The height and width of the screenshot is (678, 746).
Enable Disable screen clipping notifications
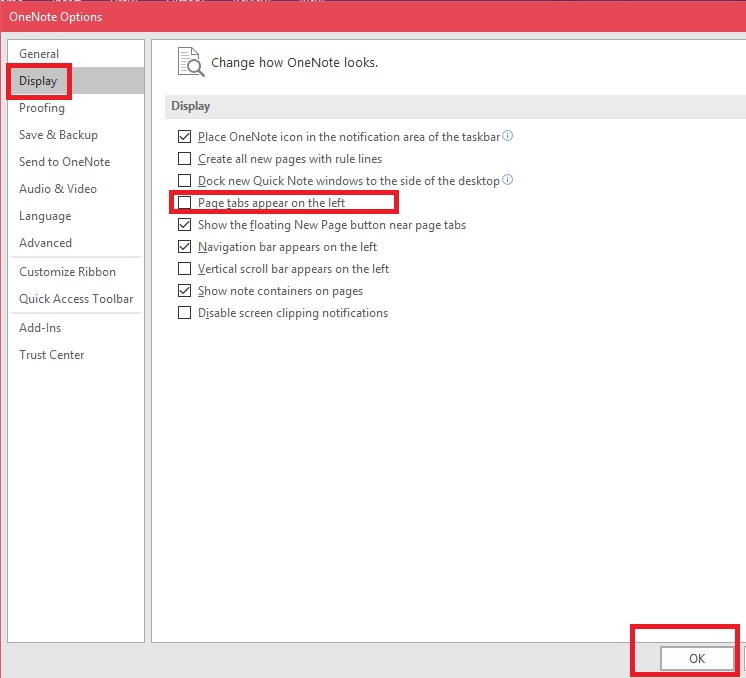[184, 313]
